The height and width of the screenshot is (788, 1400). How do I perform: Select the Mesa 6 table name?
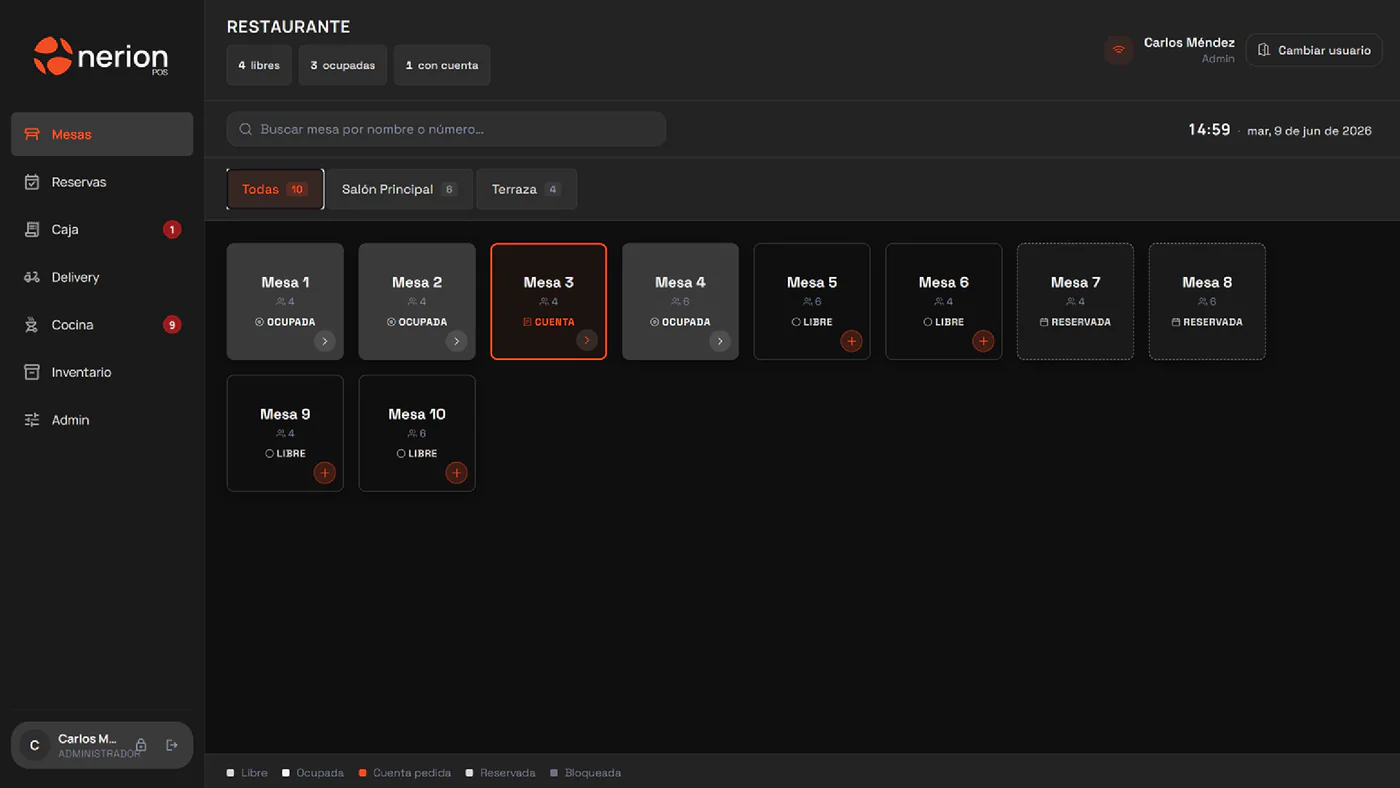pos(944,282)
